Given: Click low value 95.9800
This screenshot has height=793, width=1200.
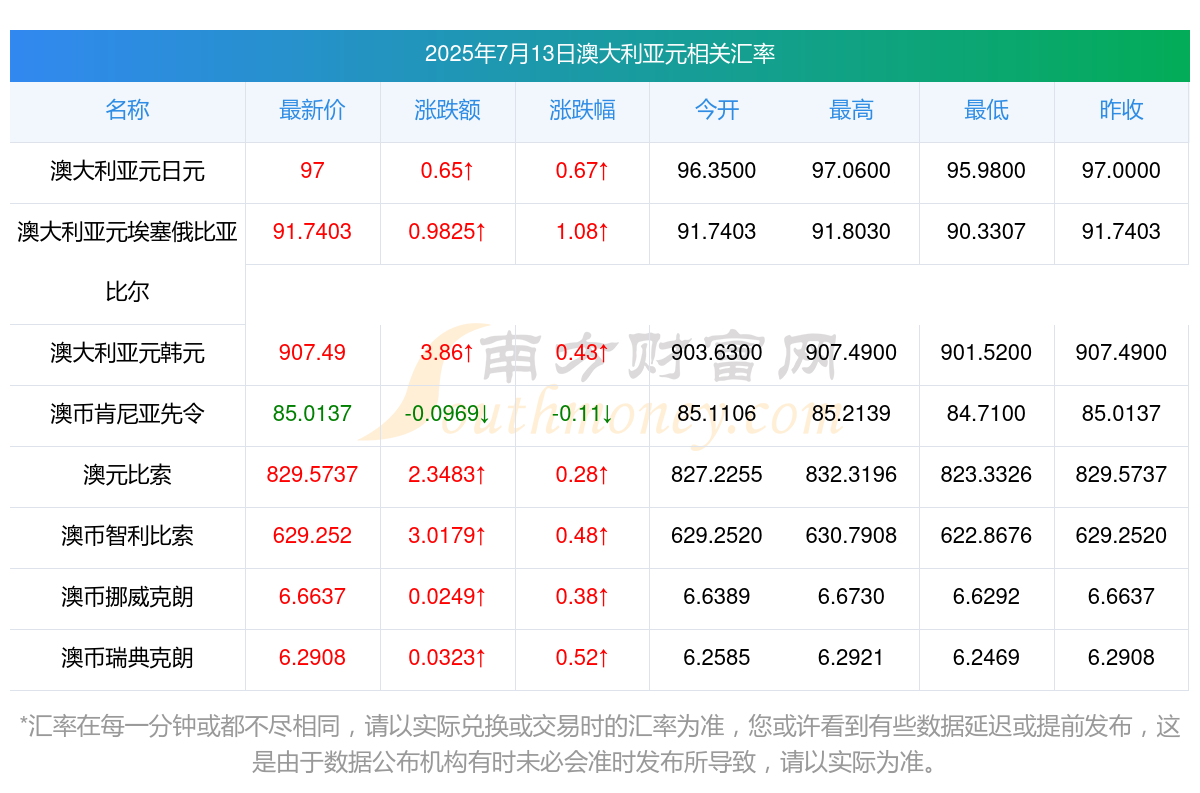Looking at the screenshot, I should point(986,171).
